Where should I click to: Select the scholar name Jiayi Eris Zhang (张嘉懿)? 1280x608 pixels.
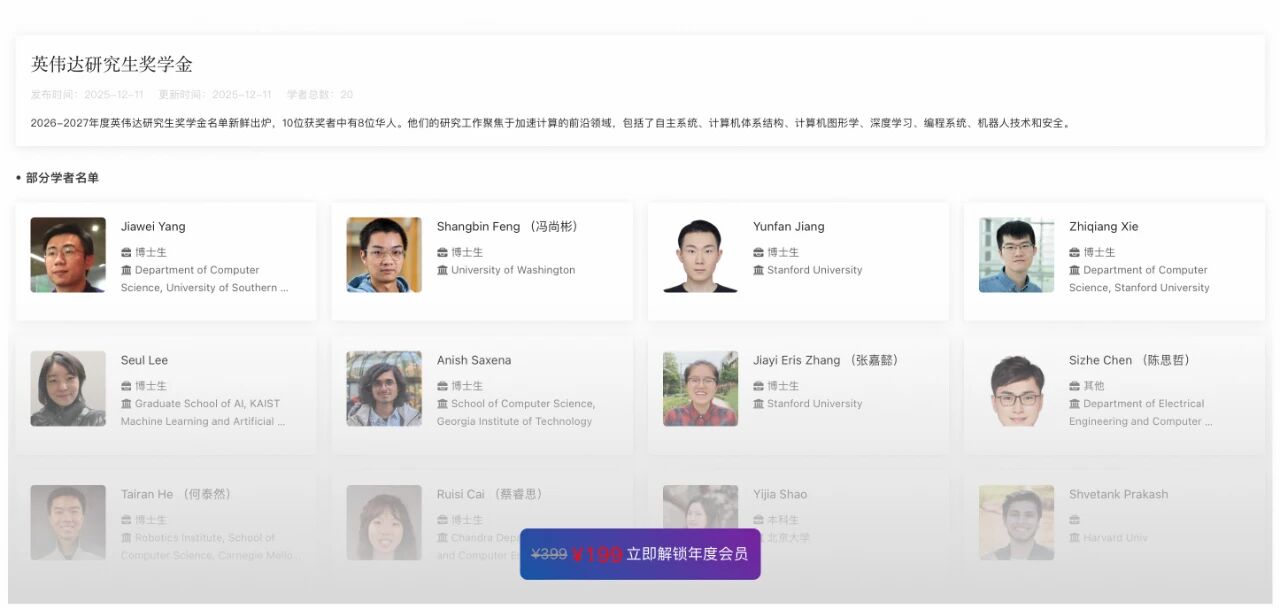[x=828, y=360]
